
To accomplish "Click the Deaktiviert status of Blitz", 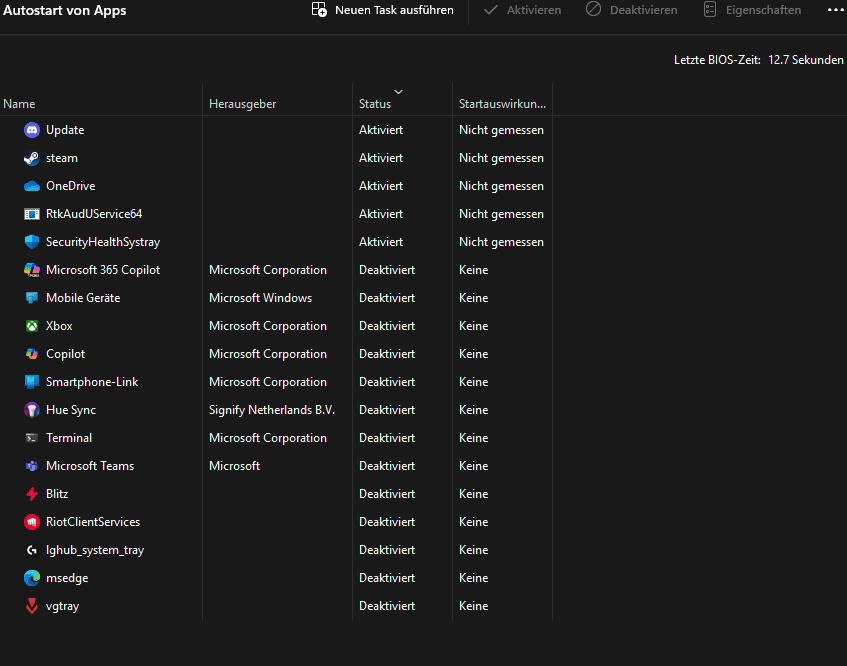I will (x=387, y=494).
